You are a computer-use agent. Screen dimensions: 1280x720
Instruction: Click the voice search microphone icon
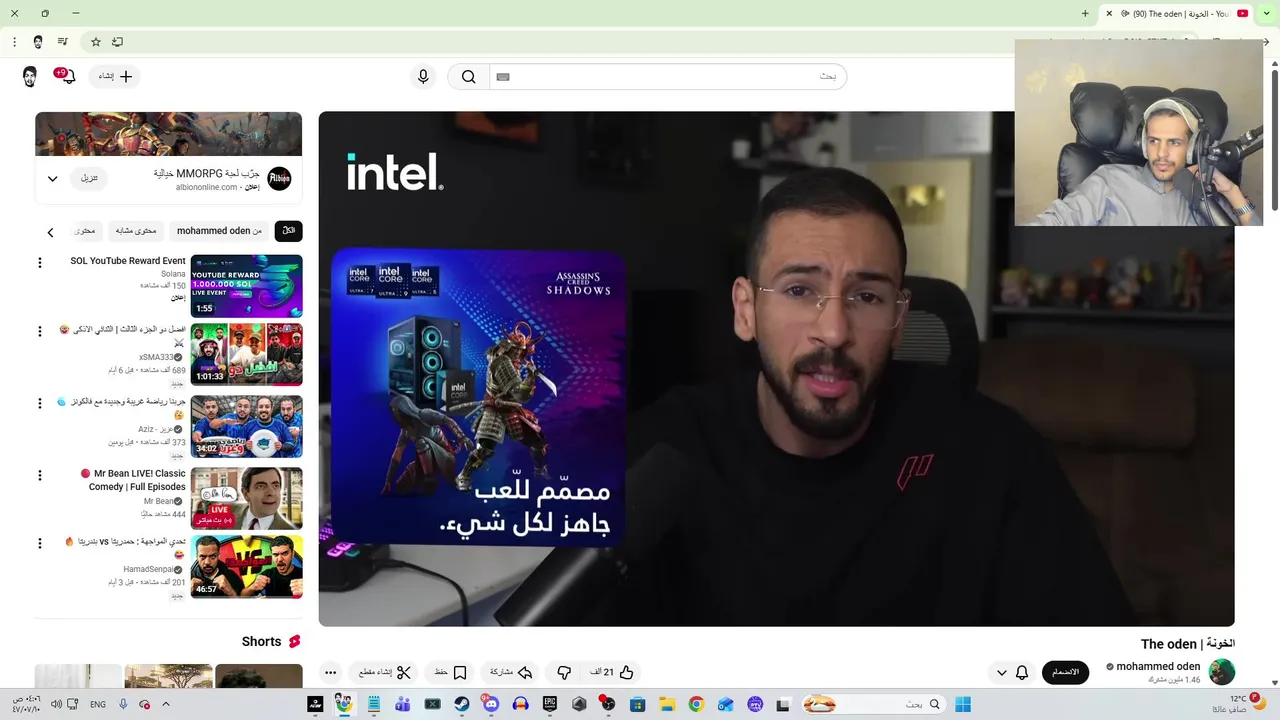pyautogui.click(x=423, y=77)
